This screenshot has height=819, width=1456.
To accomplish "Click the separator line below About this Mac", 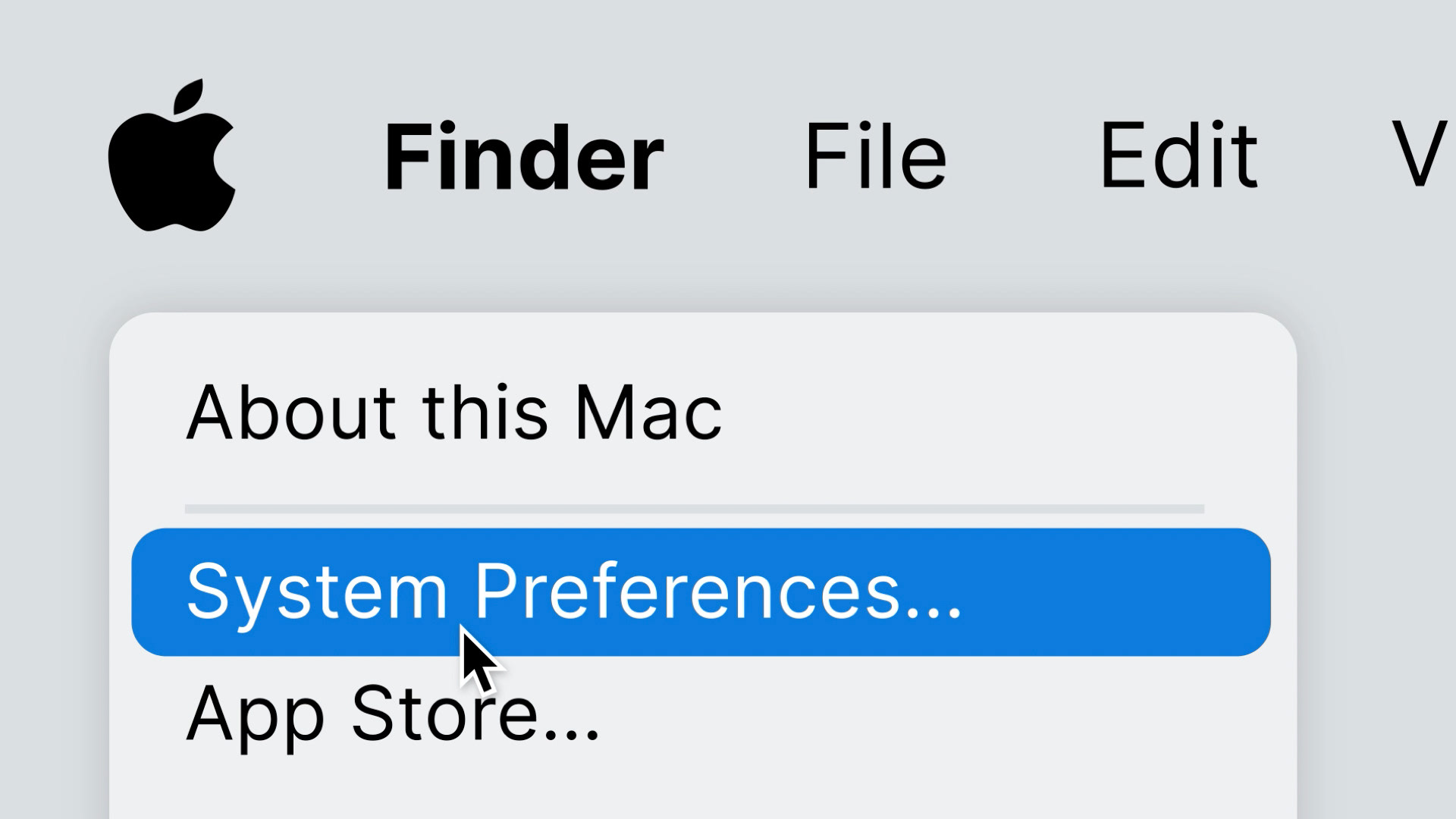I will click(695, 509).
